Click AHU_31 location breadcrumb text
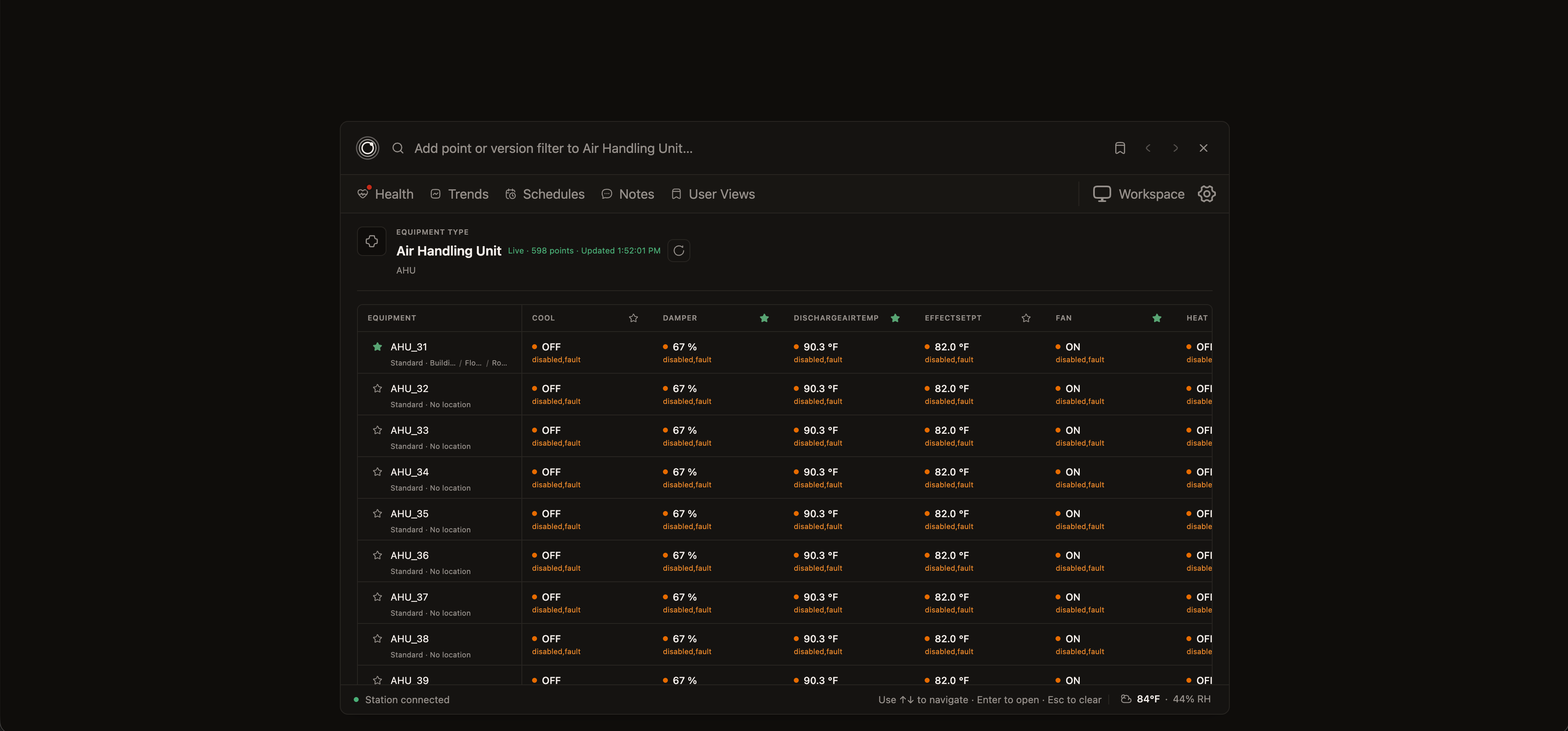1568x731 pixels. point(469,363)
